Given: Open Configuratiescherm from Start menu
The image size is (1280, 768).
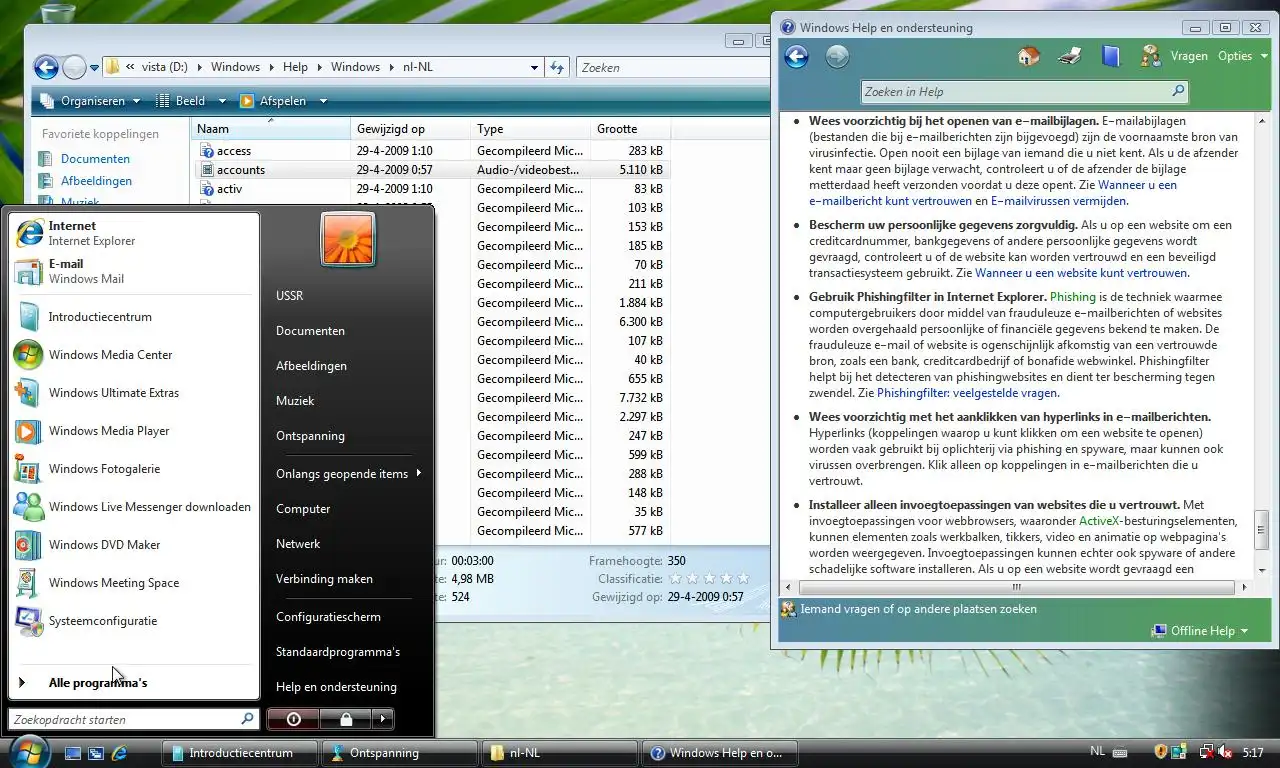Looking at the screenshot, I should [x=328, y=617].
